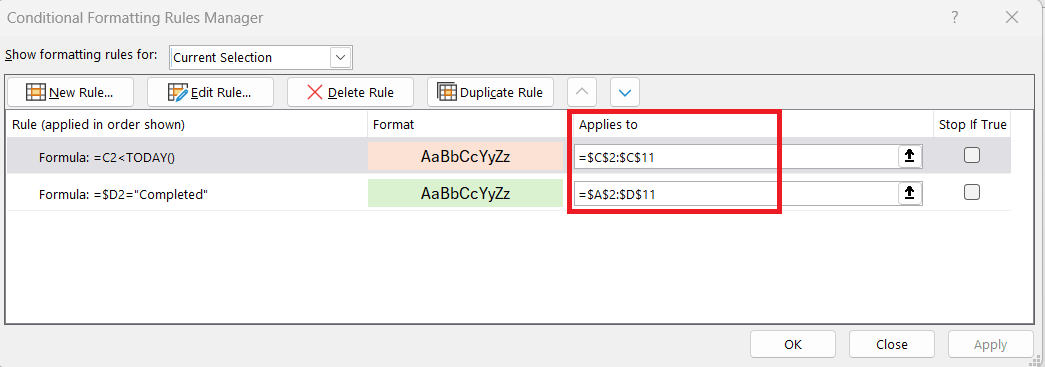1045x367 pixels.
Task: Click the orange format preview swatch
Action: coord(465,156)
